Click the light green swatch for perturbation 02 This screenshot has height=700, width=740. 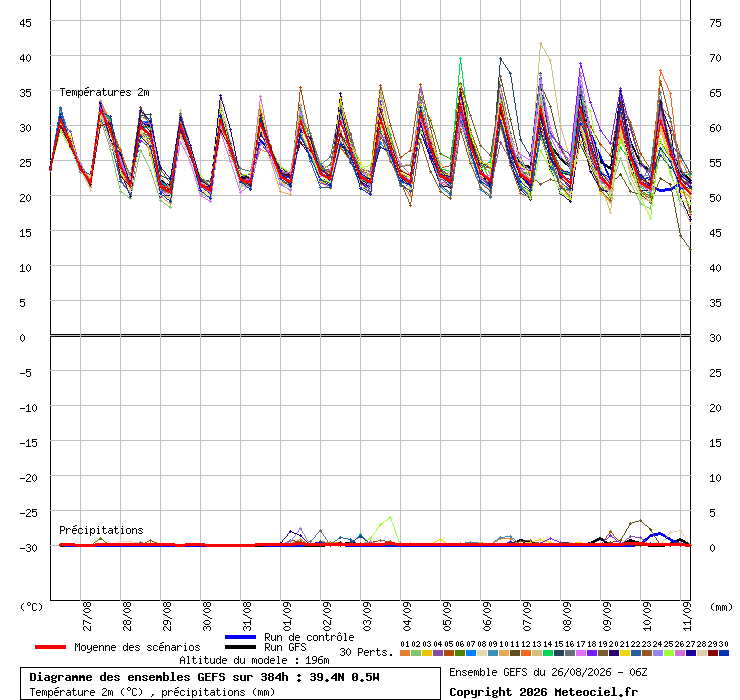pyautogui.click(x=416, y=653)
